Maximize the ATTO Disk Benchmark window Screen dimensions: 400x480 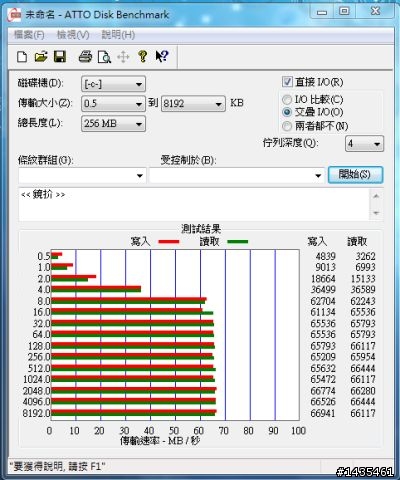coord(344,12)
